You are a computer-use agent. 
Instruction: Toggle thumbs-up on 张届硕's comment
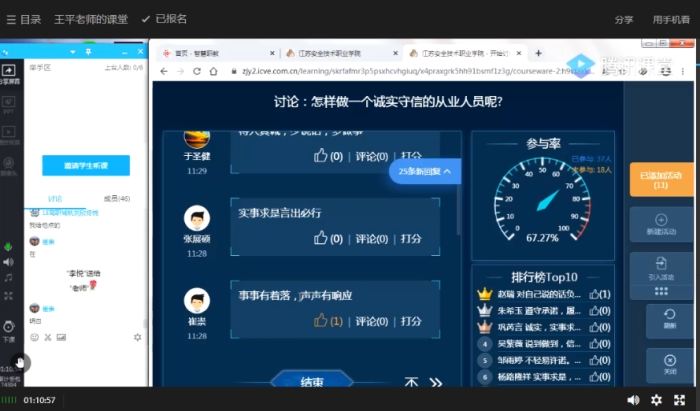click(321, 239)
